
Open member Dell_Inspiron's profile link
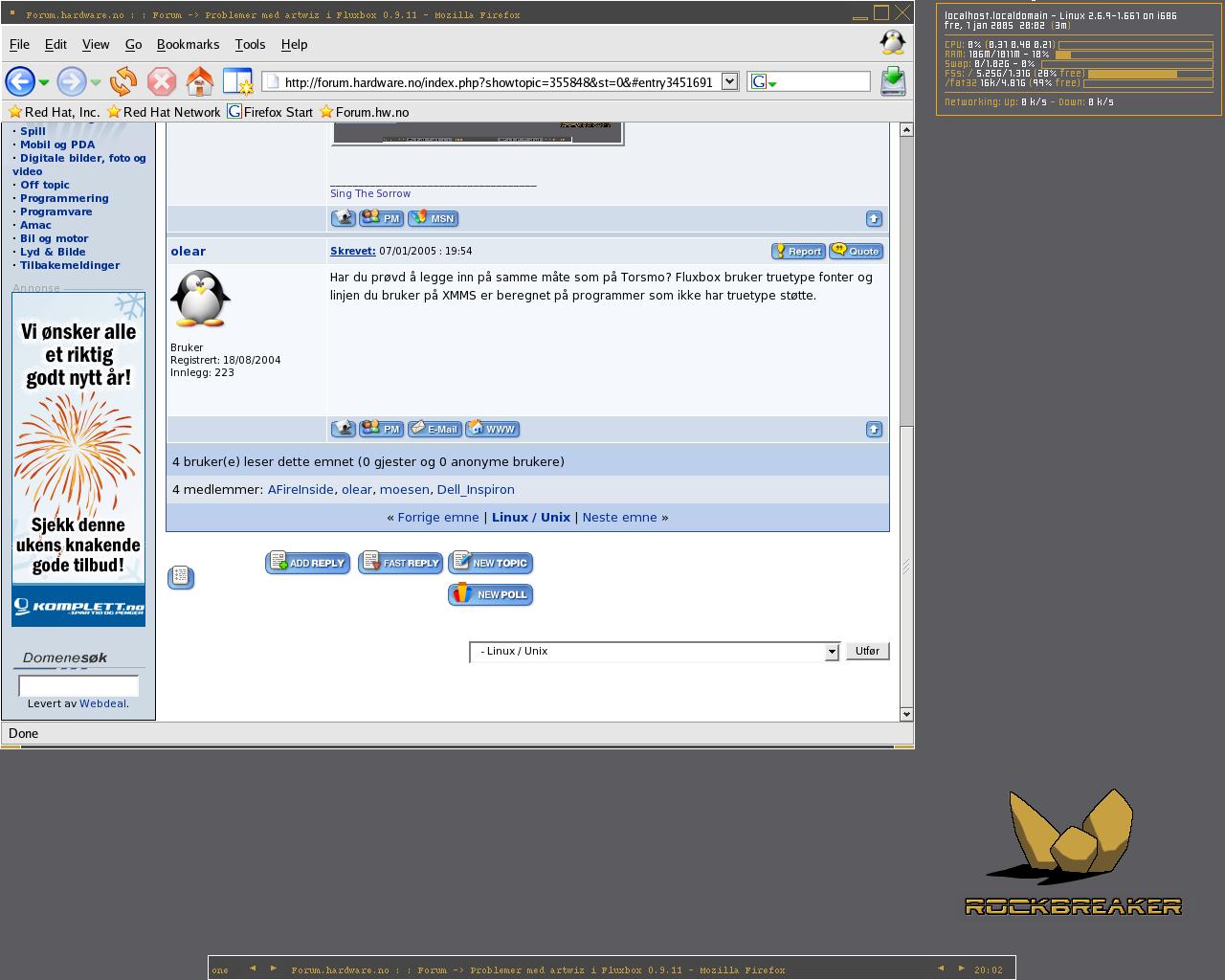[x=476, y=489]
